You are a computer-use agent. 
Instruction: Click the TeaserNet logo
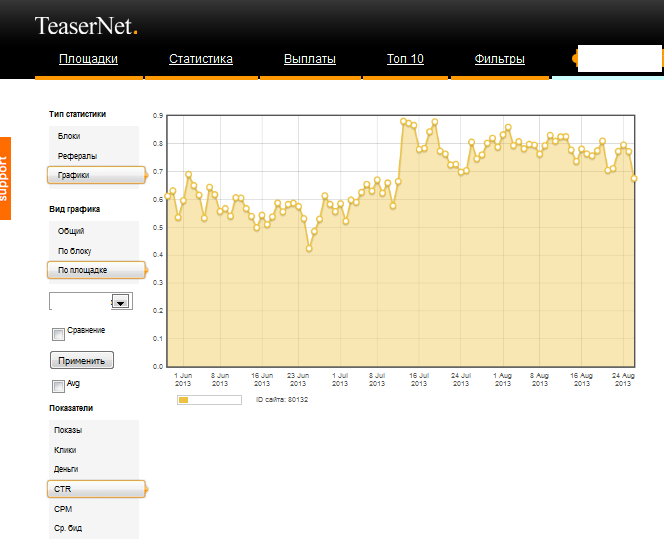(x=86, y=26)
